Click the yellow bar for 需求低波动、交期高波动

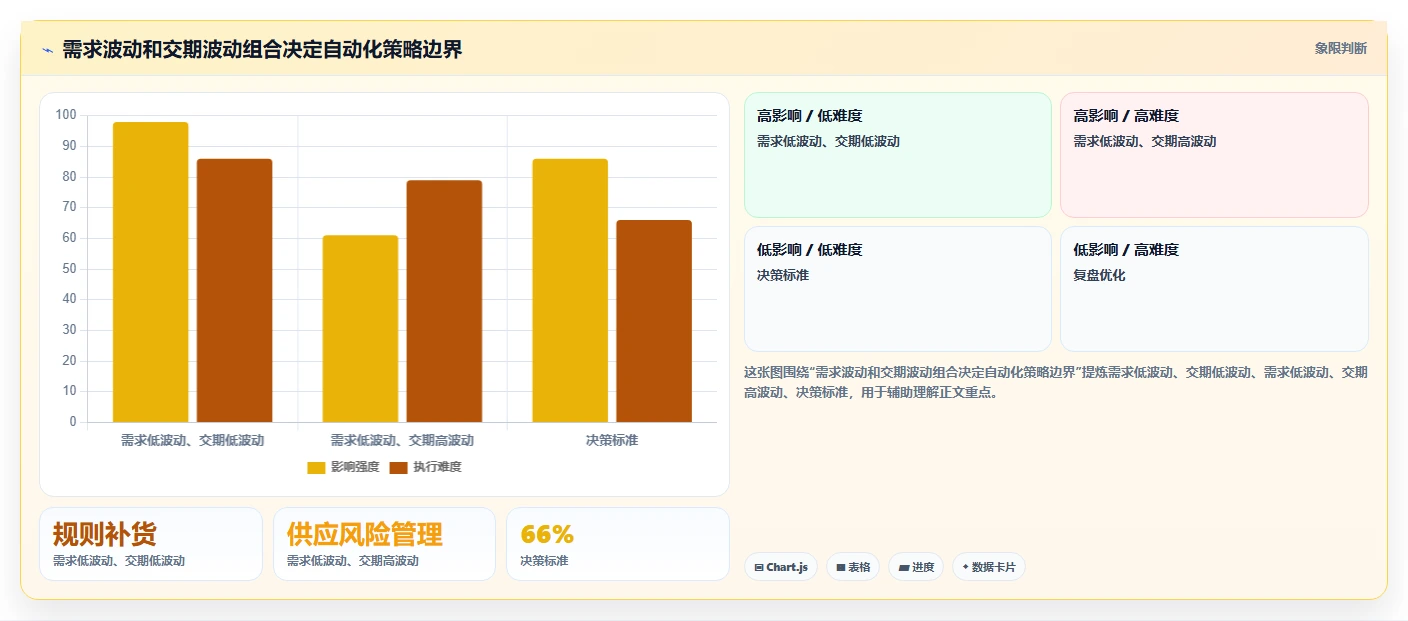click(x=361, y=329)
